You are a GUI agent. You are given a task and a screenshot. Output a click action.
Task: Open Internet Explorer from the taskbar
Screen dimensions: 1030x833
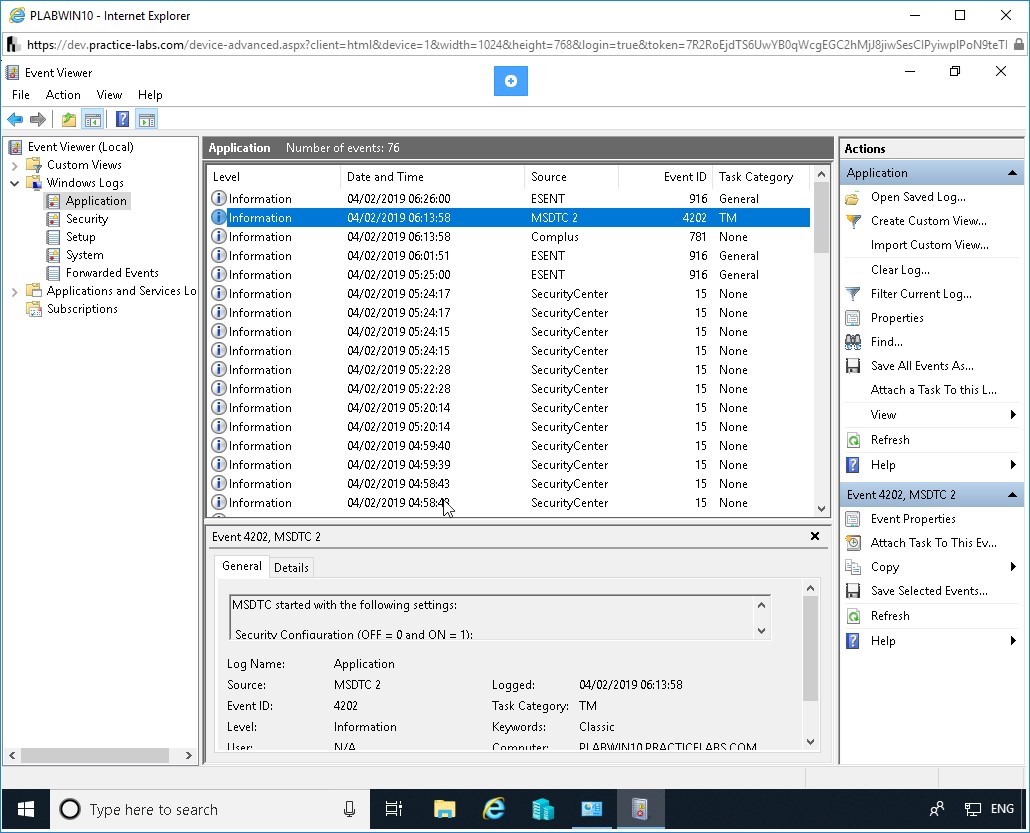494,809
